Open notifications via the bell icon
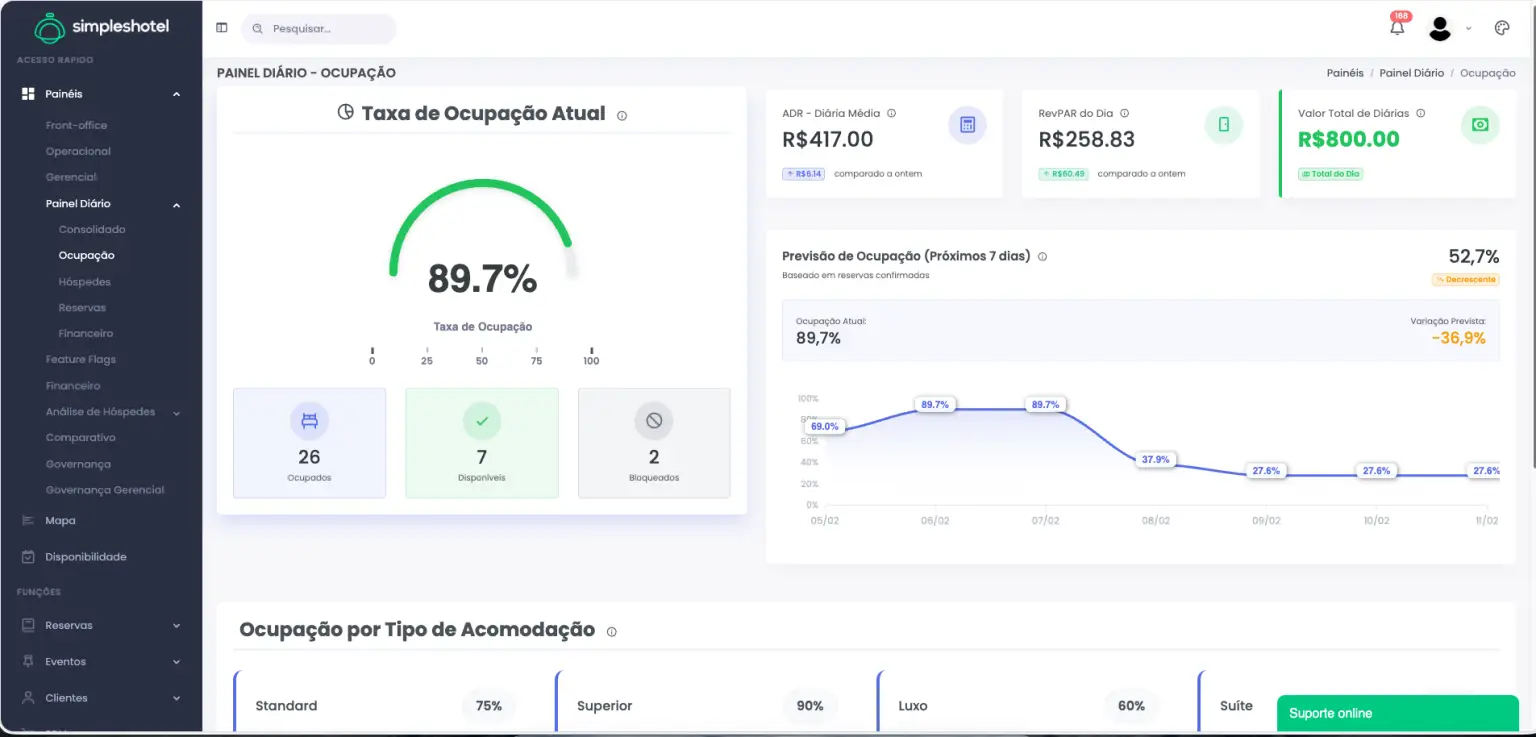 (x=1397, y=27)
